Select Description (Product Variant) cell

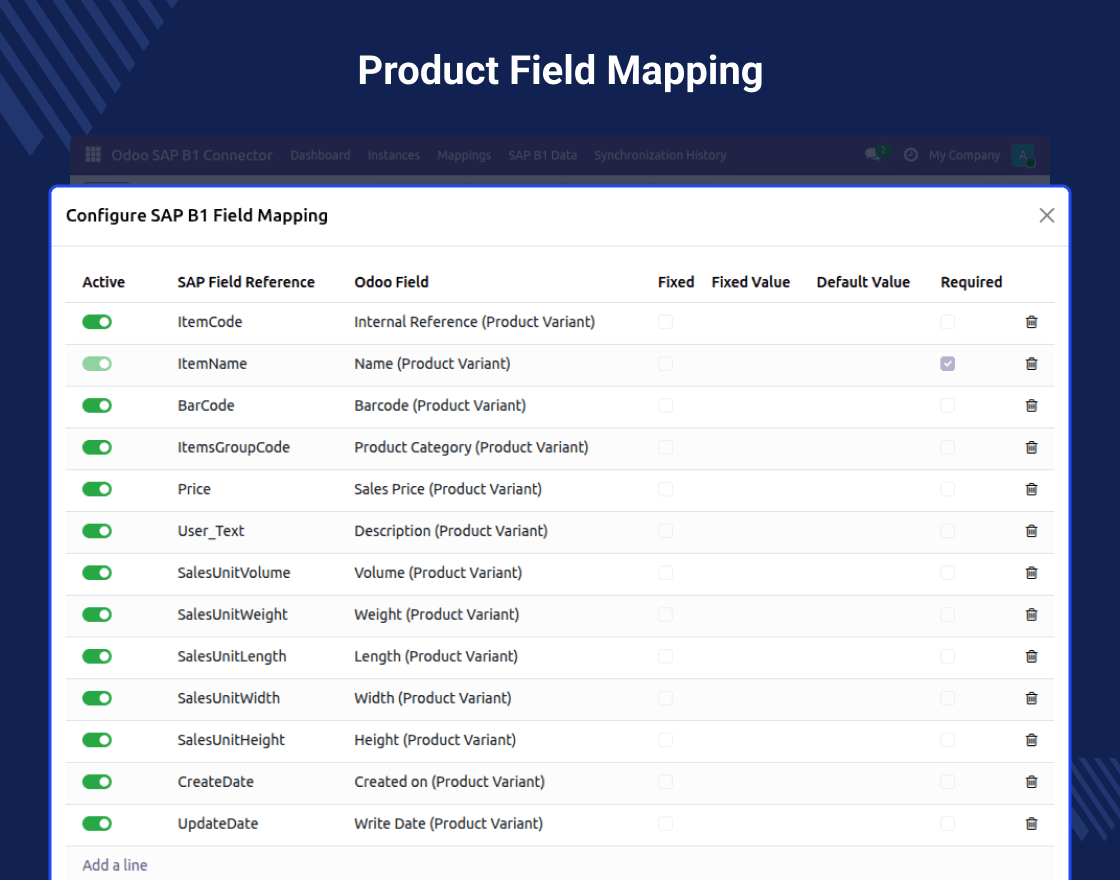pyautogui.click(x=451, y=531)
